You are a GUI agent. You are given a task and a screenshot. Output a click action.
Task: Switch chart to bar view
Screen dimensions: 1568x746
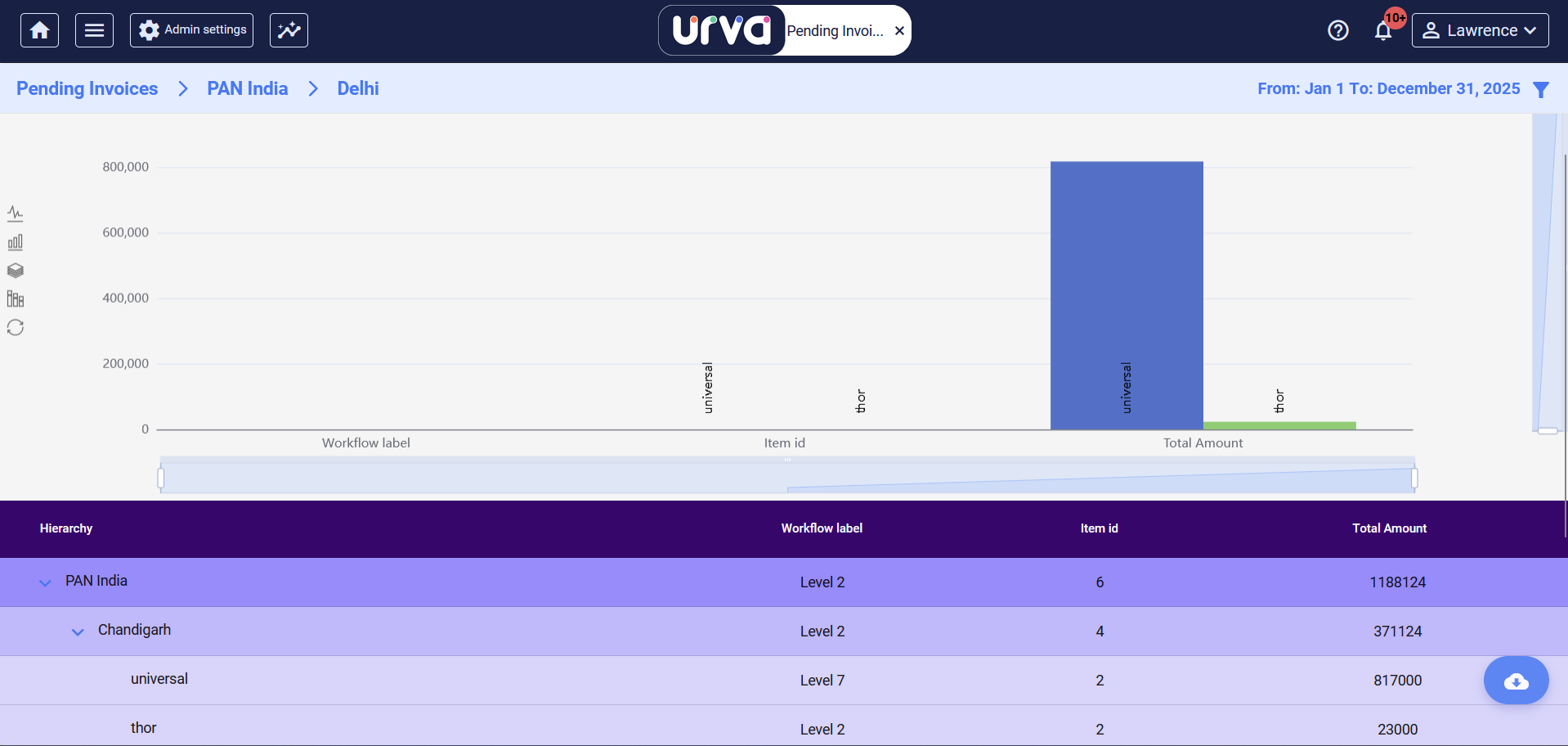[x=16, y=242]
